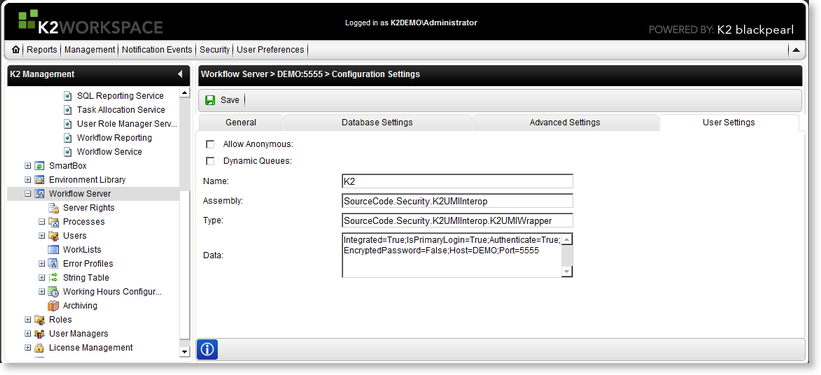Expand the Error Profiles node

click(42, 263)
